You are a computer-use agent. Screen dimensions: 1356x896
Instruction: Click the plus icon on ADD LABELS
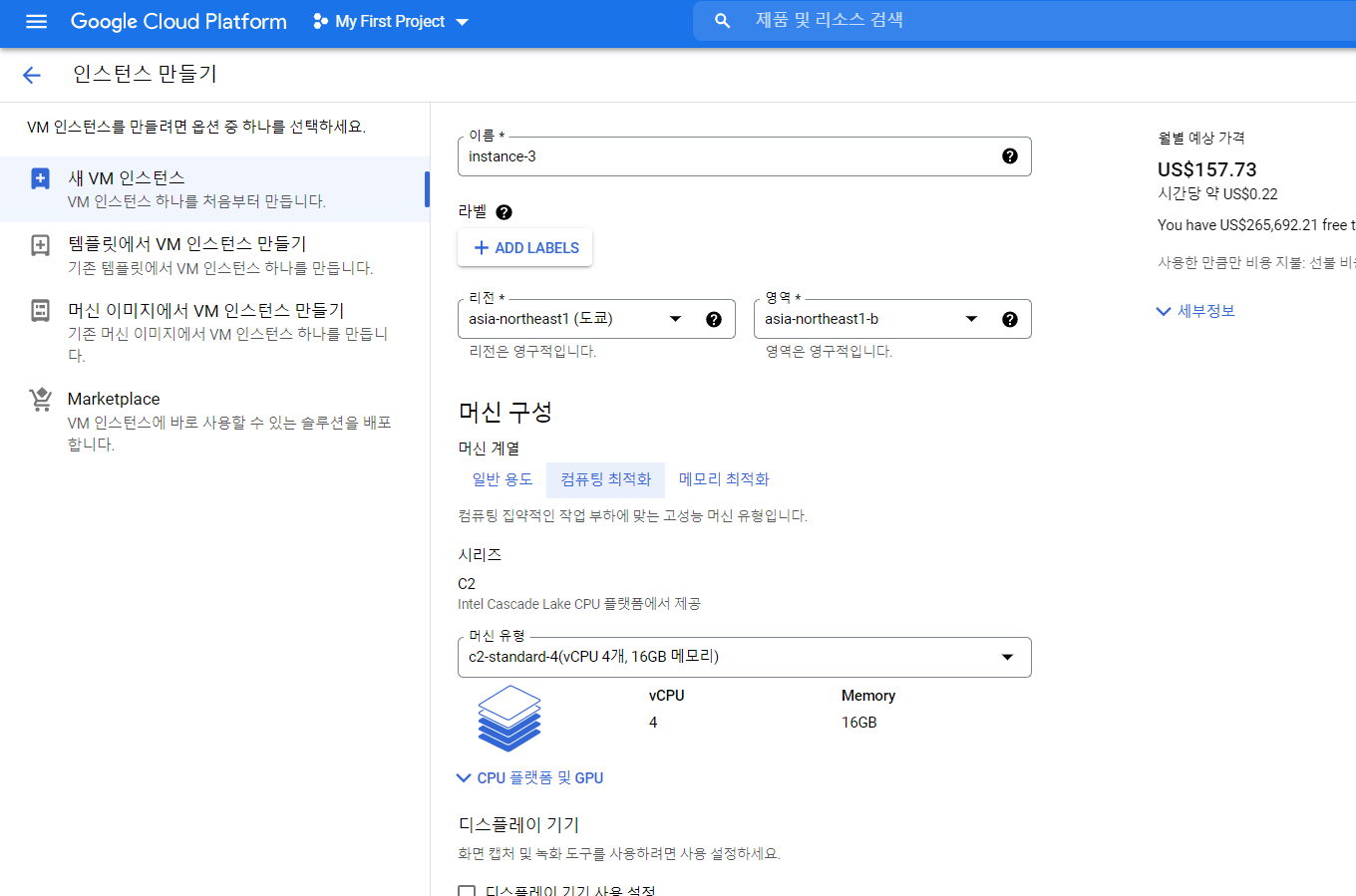(482, 248)
